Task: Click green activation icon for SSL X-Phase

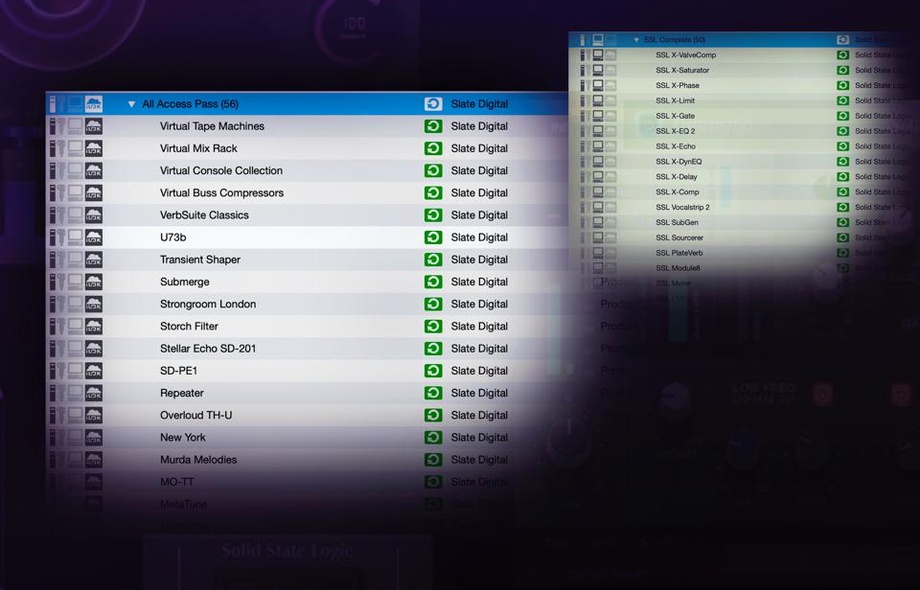Action: 843,86
